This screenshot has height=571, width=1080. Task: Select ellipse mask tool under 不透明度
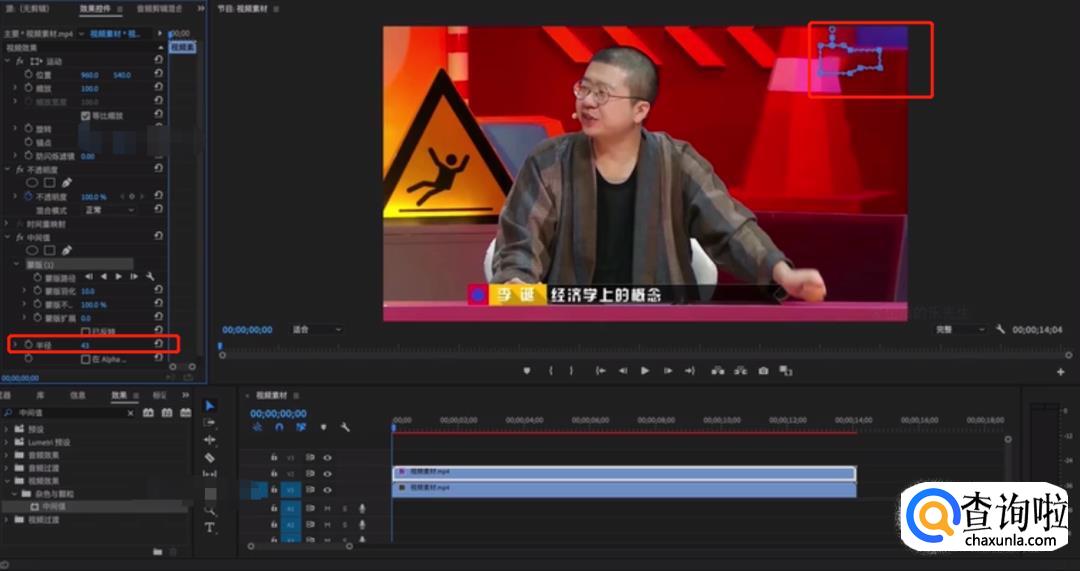pos(32,183)
